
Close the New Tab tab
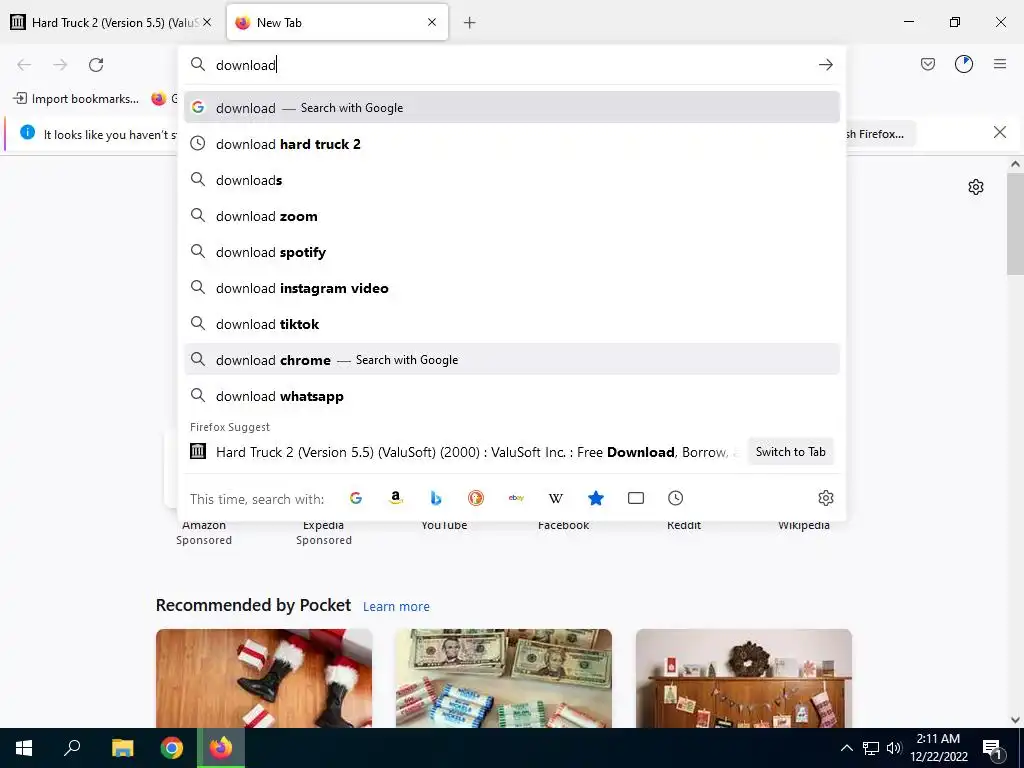432,22
